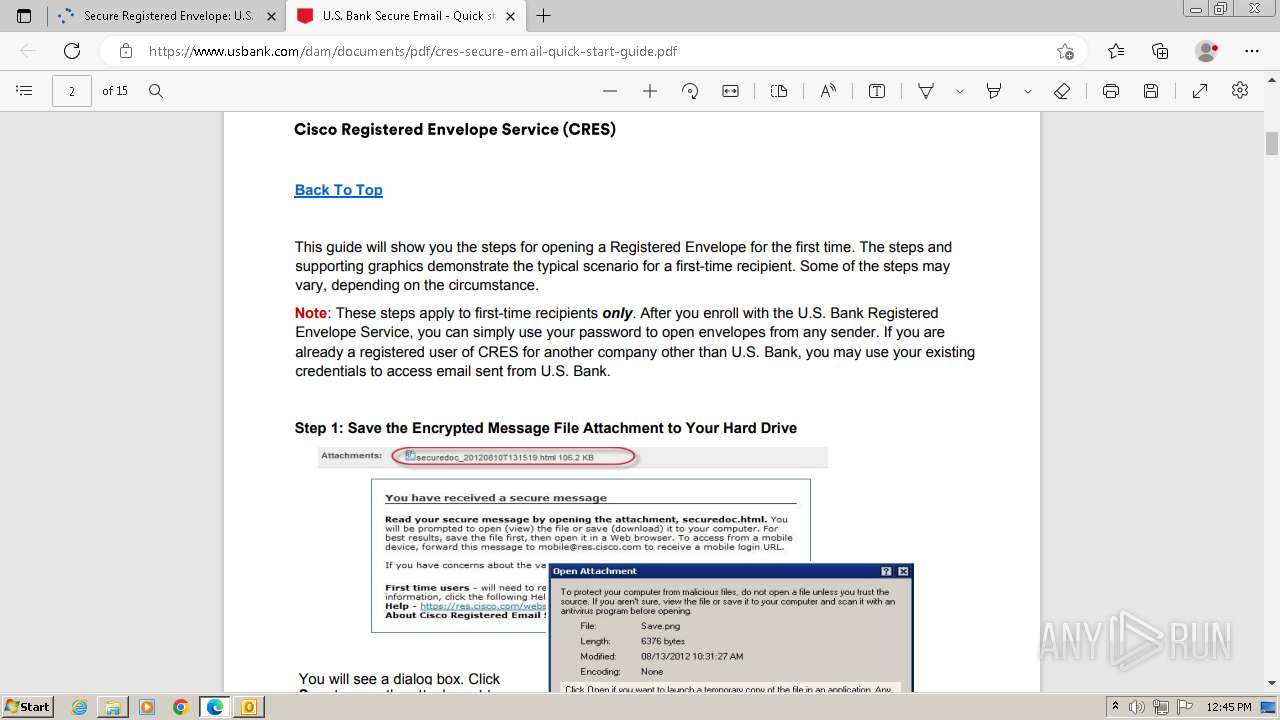The image size is (1280, 720).
Task: Click the vertical scrollbar thumb
Action: click(1272, 143)
